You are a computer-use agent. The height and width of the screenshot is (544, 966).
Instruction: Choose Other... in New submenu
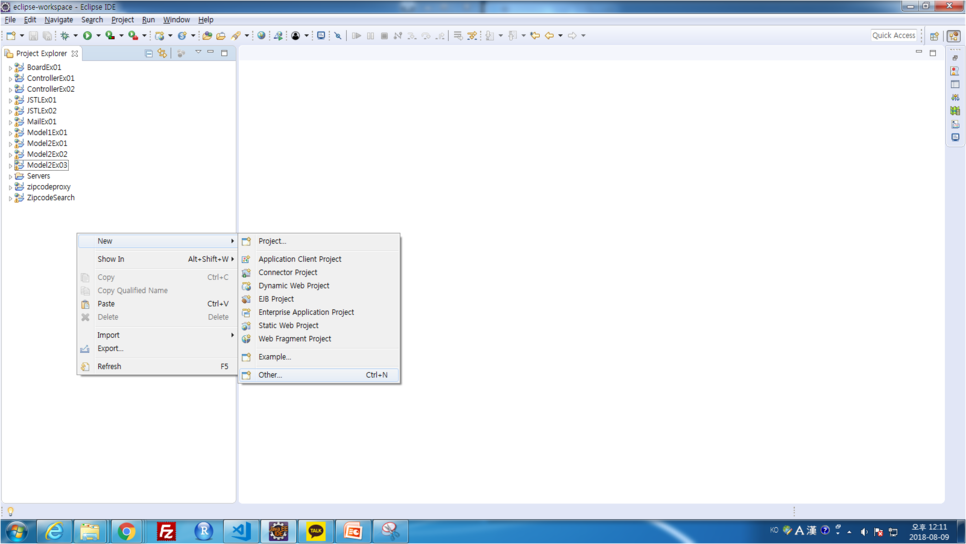319,375
